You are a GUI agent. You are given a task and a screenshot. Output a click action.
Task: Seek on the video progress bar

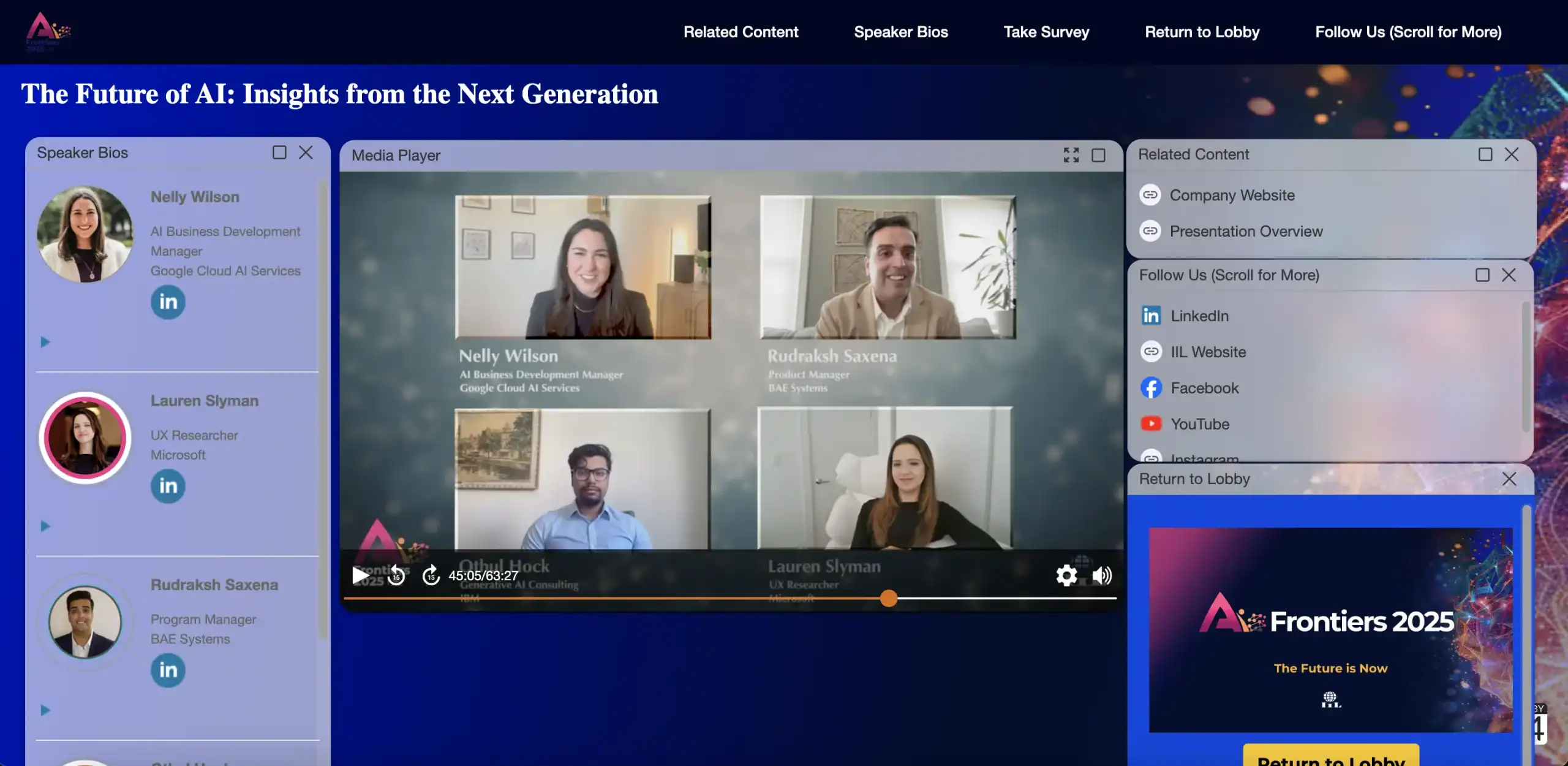click(730, 598)
